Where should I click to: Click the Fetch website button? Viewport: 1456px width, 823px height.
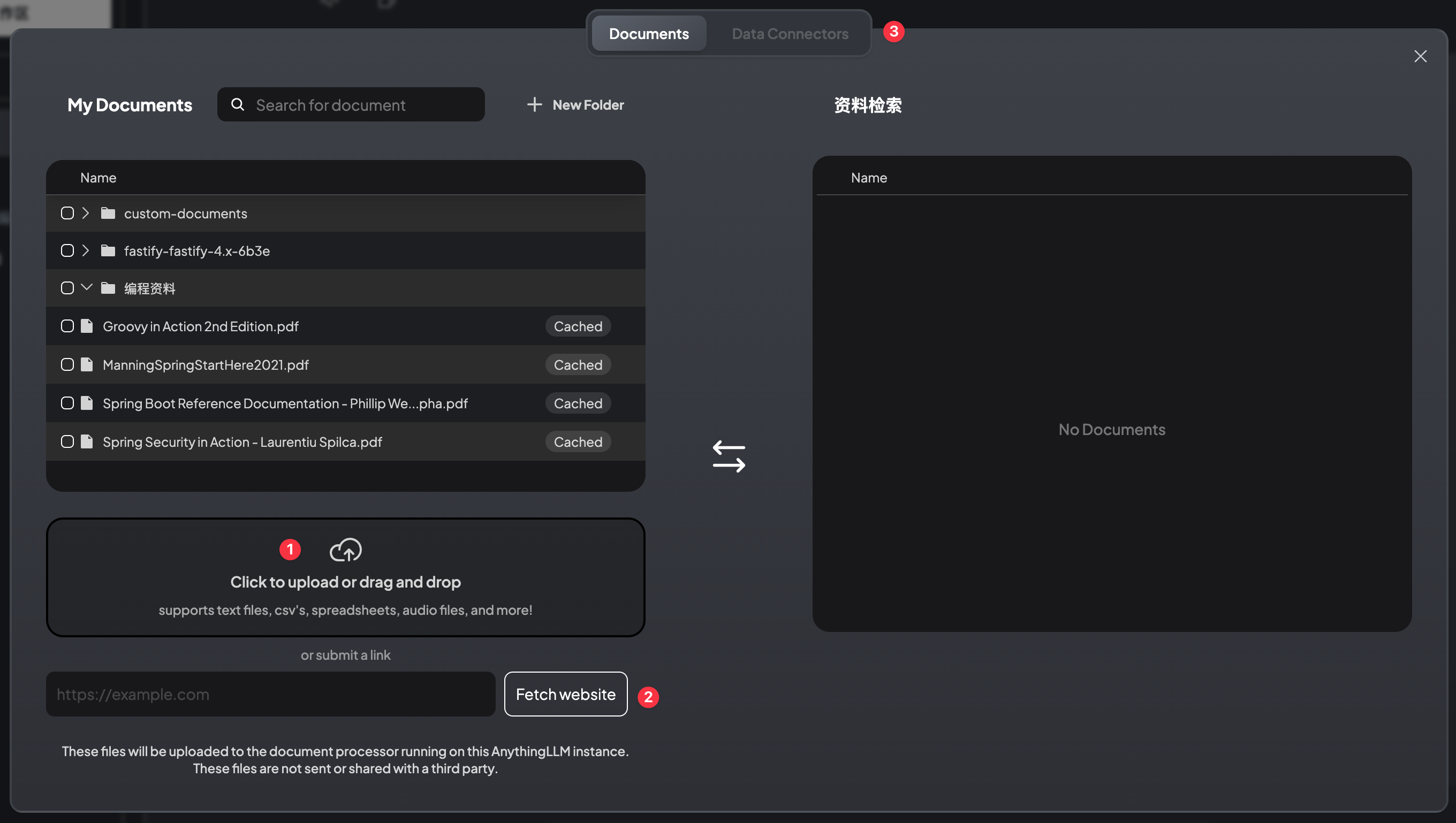565,694
